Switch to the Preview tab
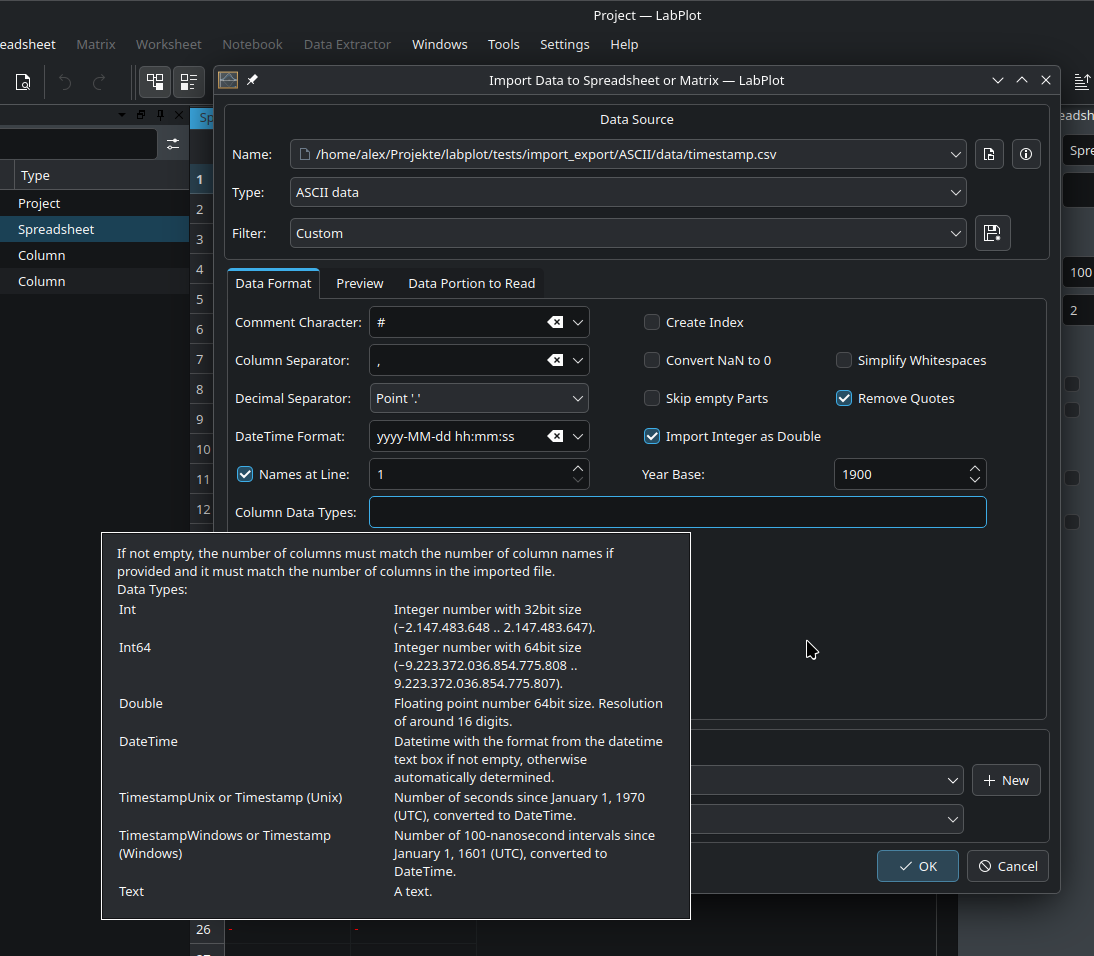Viewport: 1094px width, 956px height. coord(359,283)
